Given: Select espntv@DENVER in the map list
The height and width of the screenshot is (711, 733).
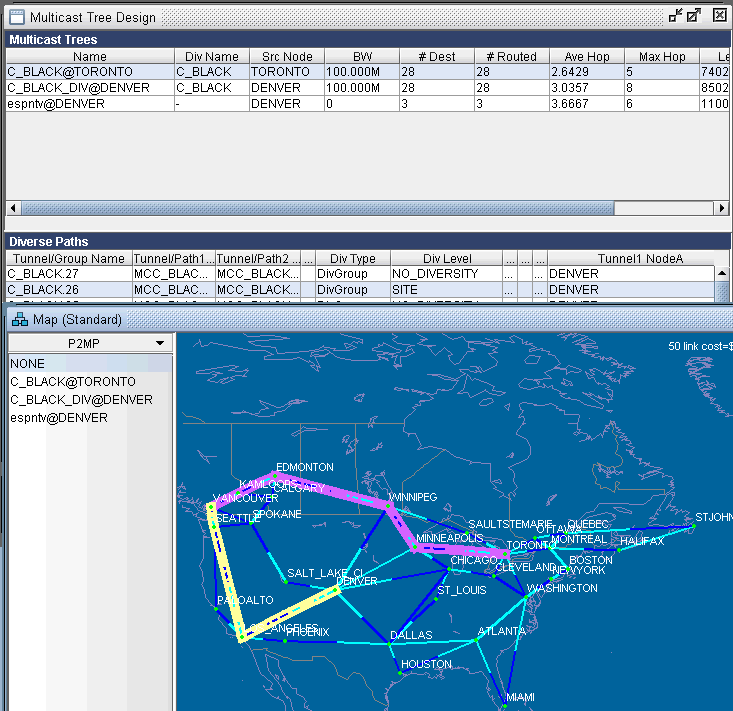Looking at the screenshot, I should tap(59, 418).
